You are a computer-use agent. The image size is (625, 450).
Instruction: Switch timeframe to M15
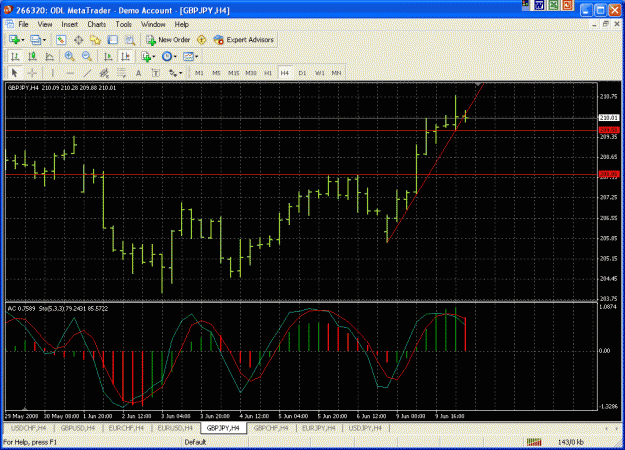233,73
